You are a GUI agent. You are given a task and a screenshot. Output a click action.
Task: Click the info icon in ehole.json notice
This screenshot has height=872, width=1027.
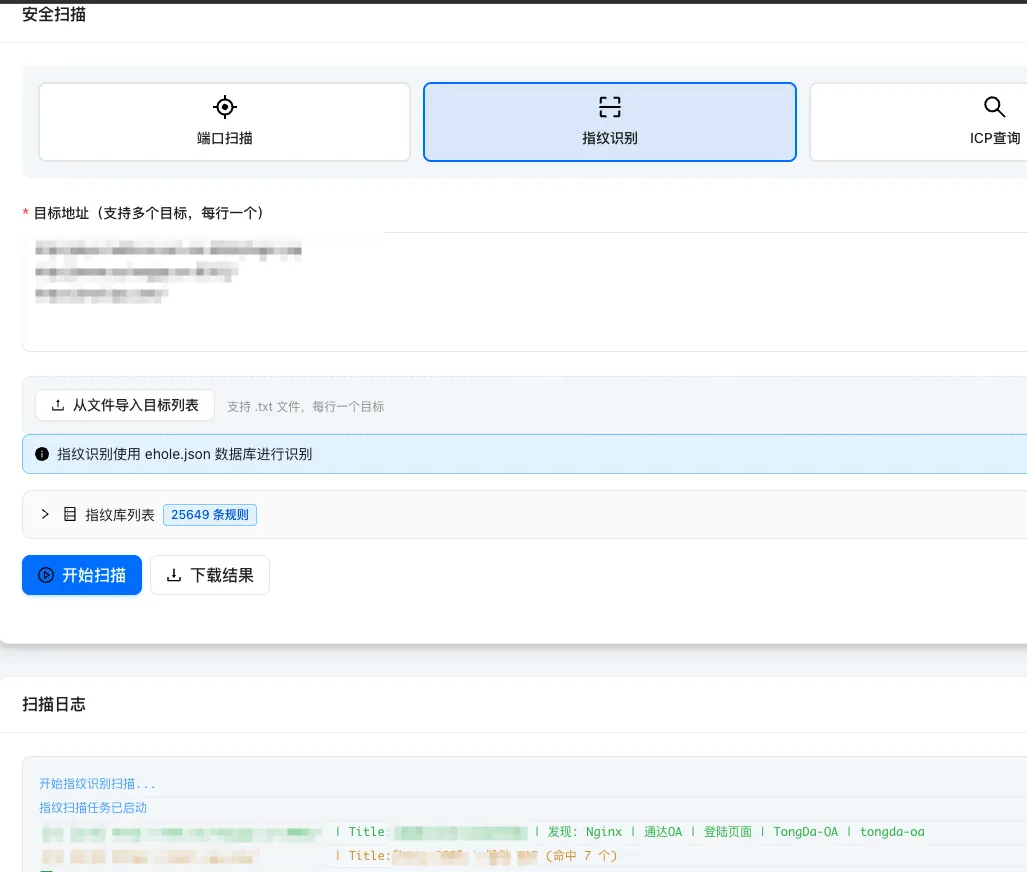42,454
